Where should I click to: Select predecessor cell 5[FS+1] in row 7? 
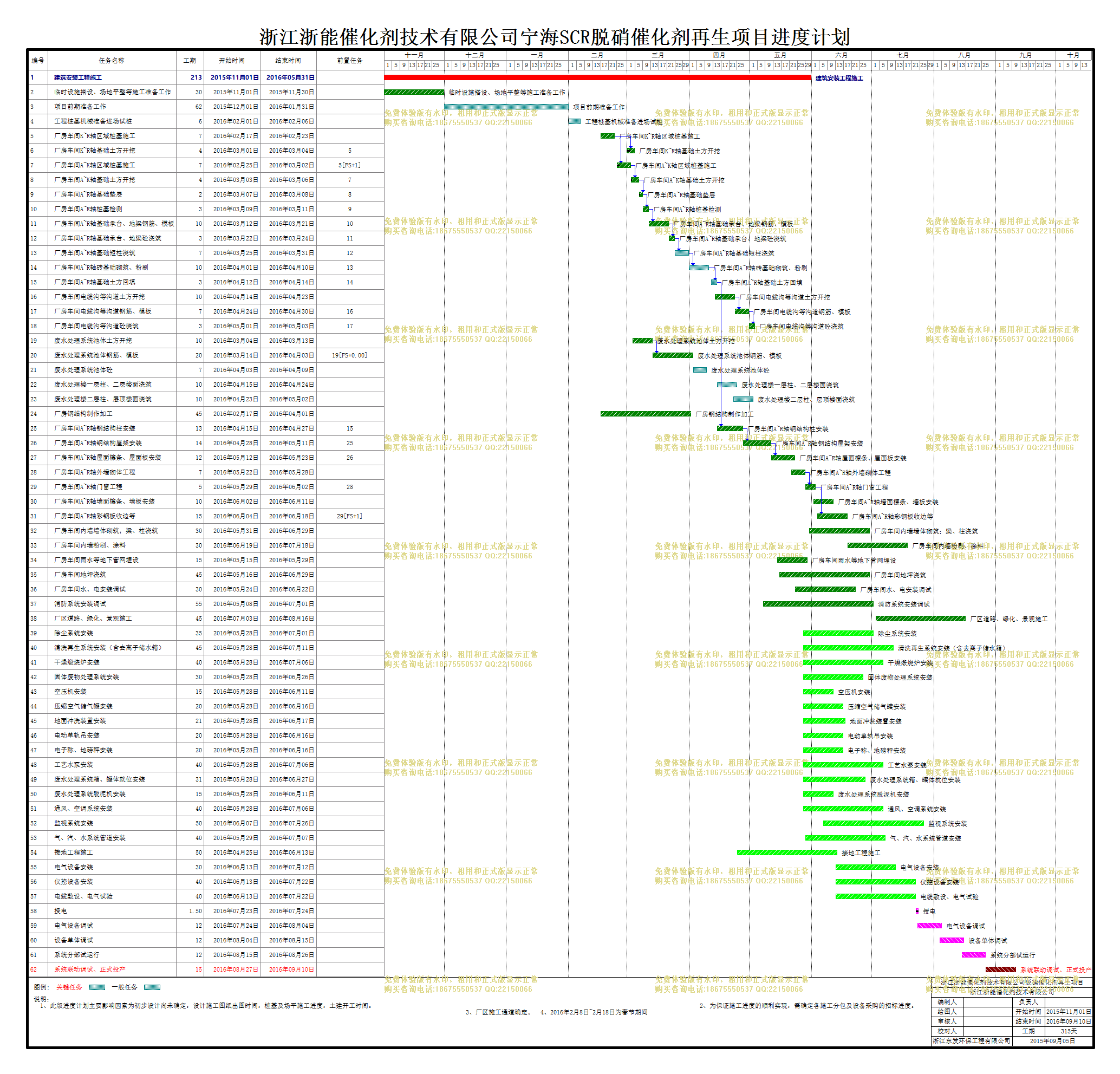tap(350, 165)
